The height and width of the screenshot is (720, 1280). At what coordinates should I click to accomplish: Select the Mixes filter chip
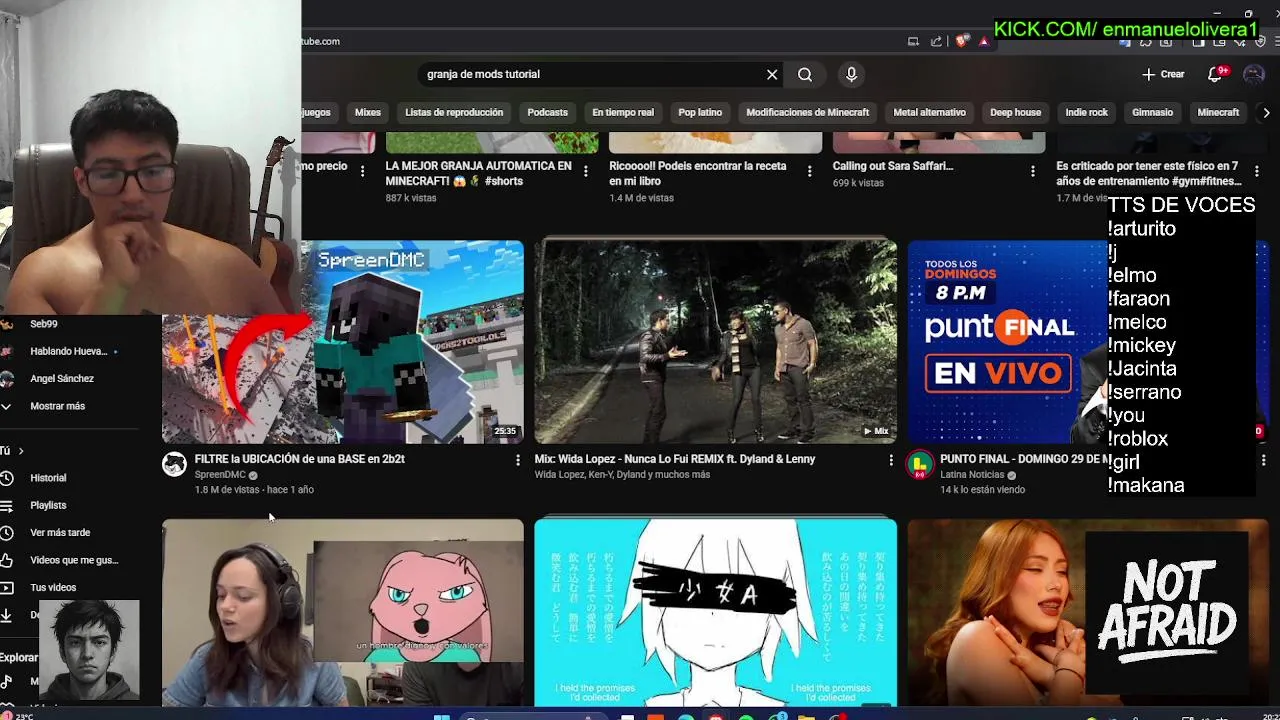coord(368,112)
